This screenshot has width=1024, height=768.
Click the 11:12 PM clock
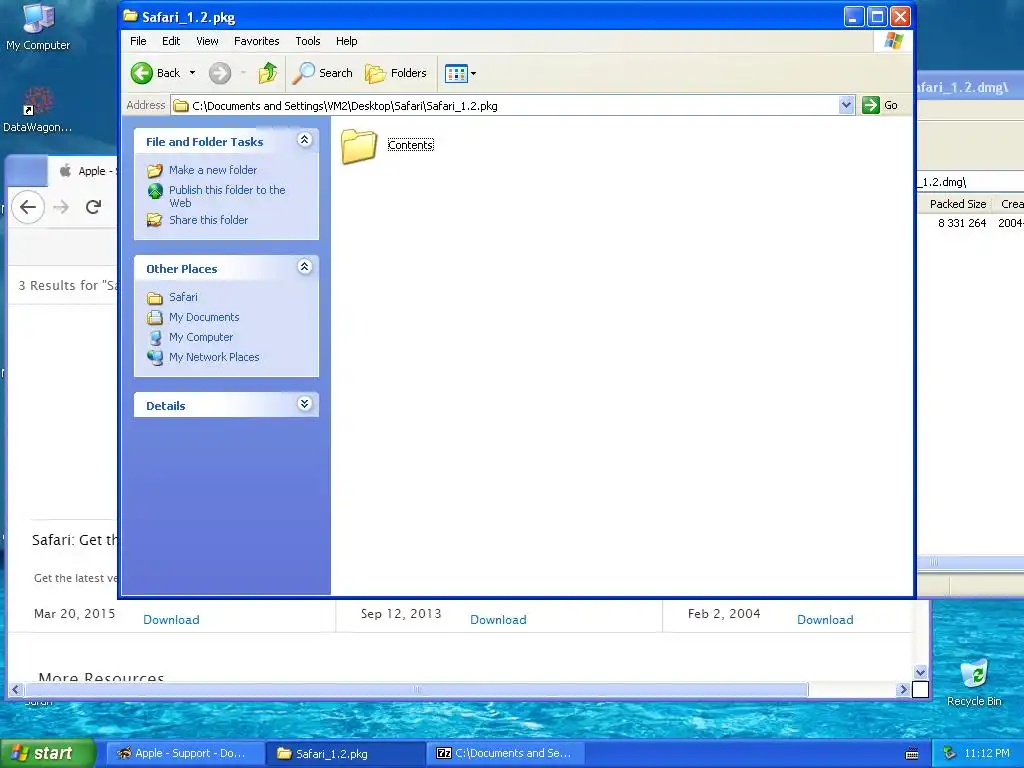tap(987, 754)
